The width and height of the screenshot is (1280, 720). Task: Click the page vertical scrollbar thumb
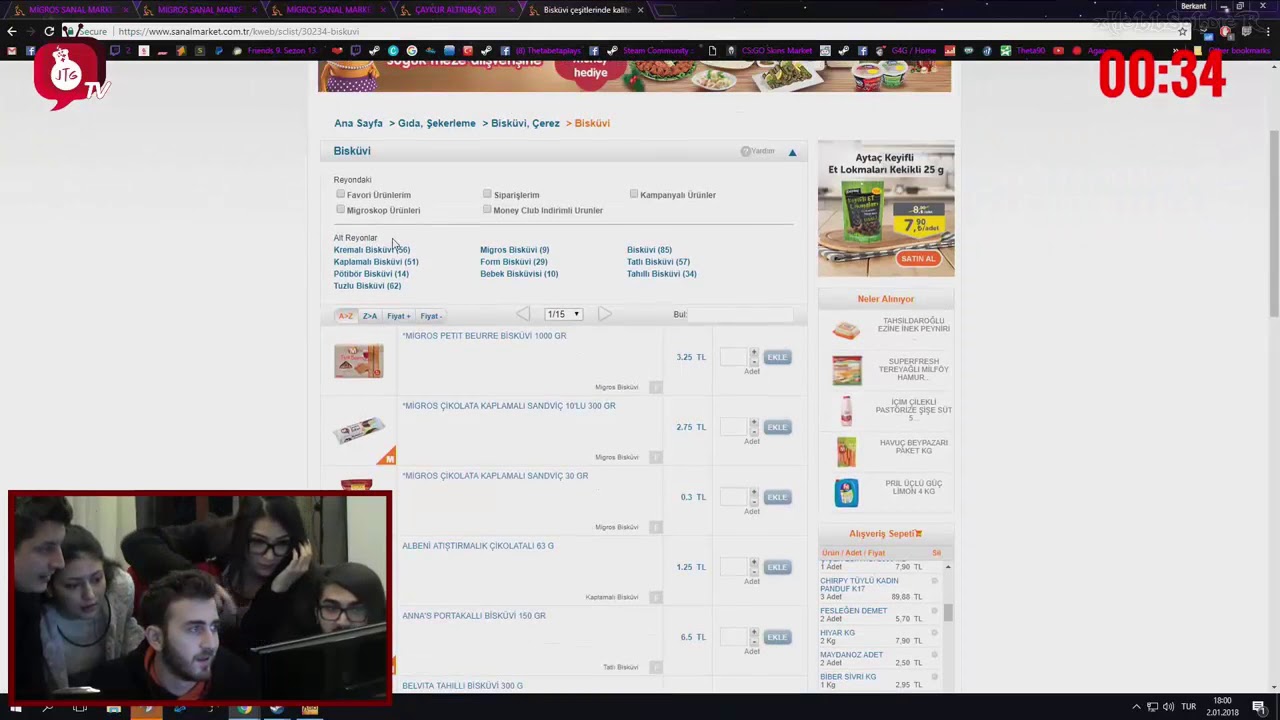pyautogui.click(x=1274, y=223)
